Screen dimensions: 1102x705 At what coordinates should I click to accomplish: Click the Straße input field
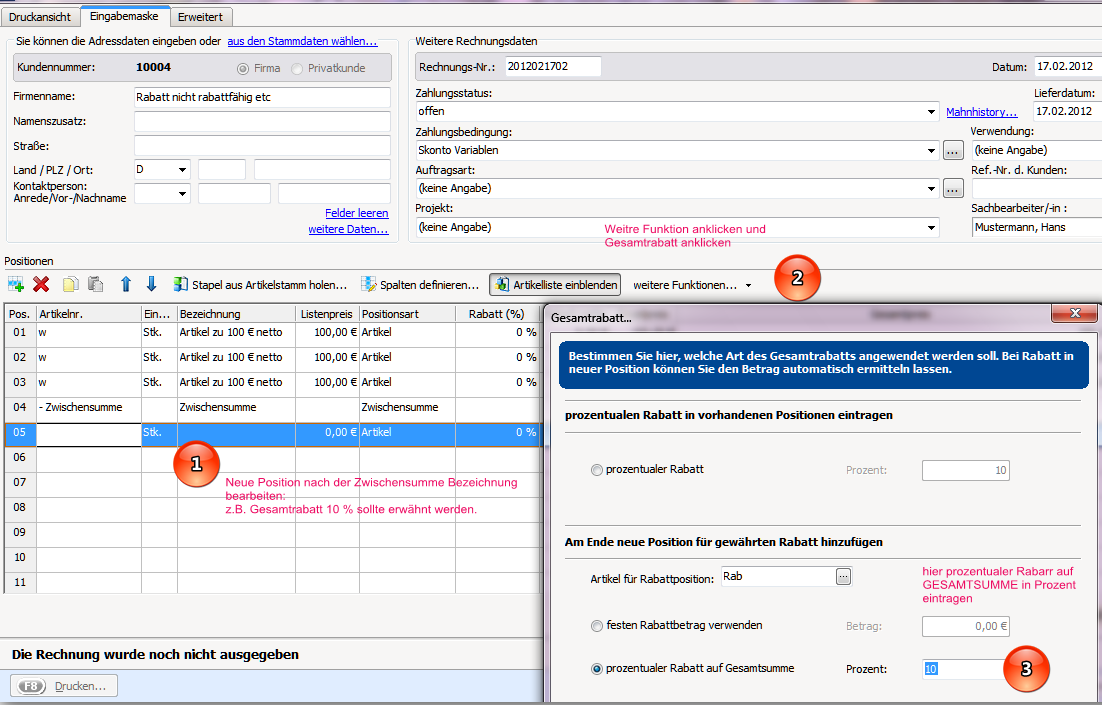coord(262,146)
